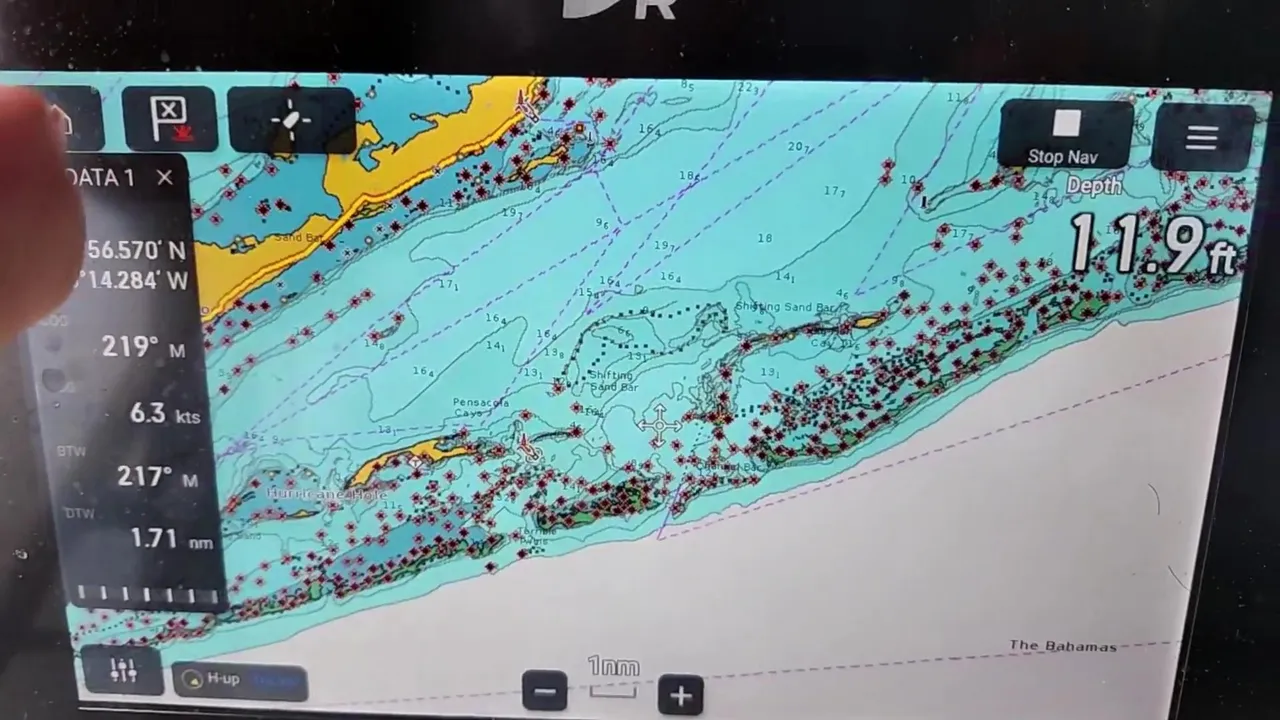Stop navigation with Stop Nav button
Viewport: 1280px width, 720px height.
[1064, 135]
